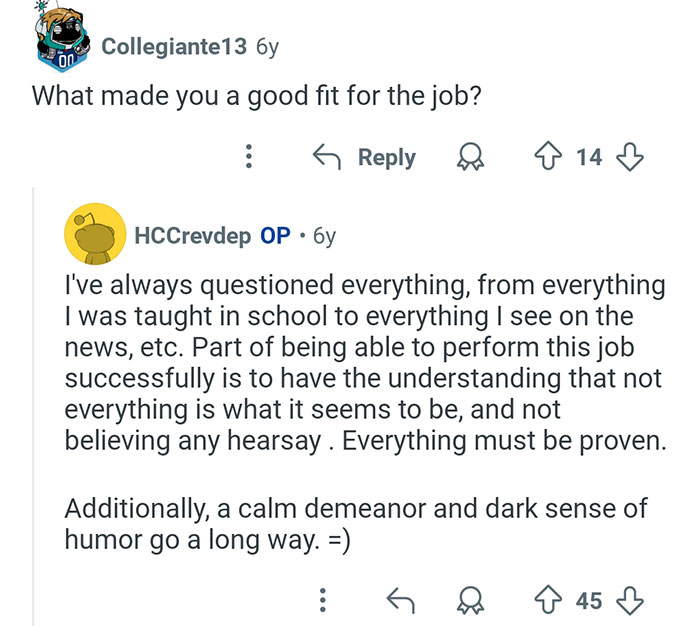Open more options on Collegiante13's comment
The height and width of the screenshot is (626, 700).
click(249, 157)
